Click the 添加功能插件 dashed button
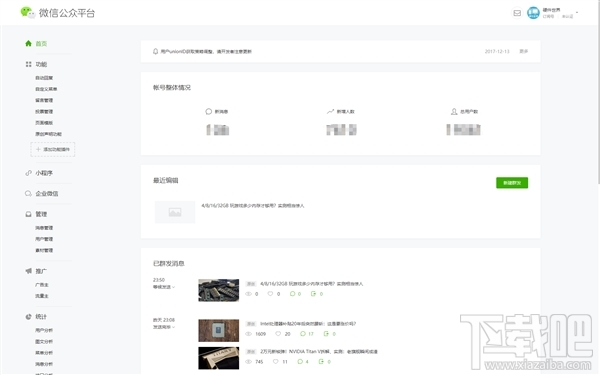 pyautogui.click(x=53, y=149)
